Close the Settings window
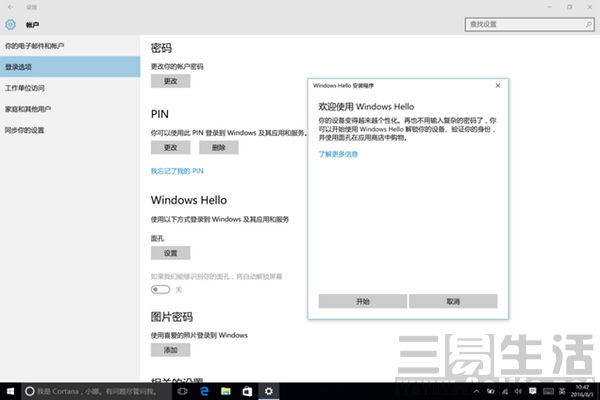The height and width of the screenshot is (400, 600). tap(590, 7)
